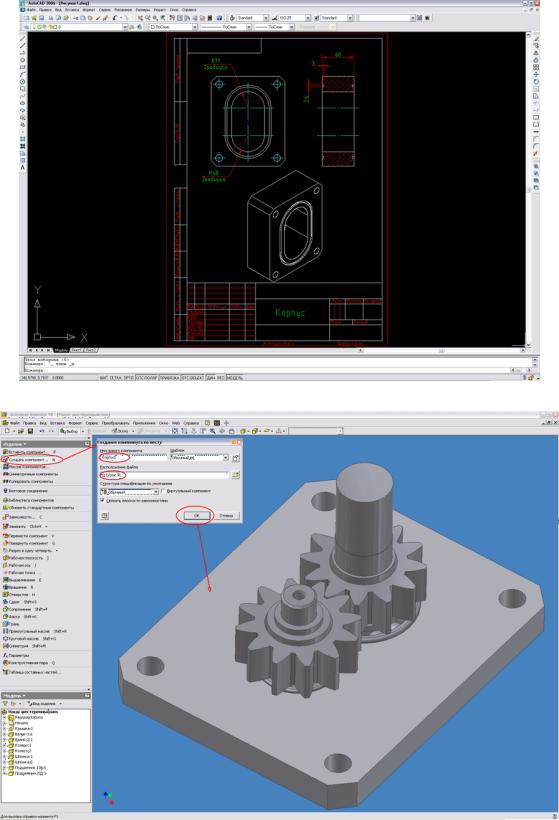The height and width of the screenshot is (820, 559).
Task: Open the Изделие panel header dropdown
Action: pos(16,443)
